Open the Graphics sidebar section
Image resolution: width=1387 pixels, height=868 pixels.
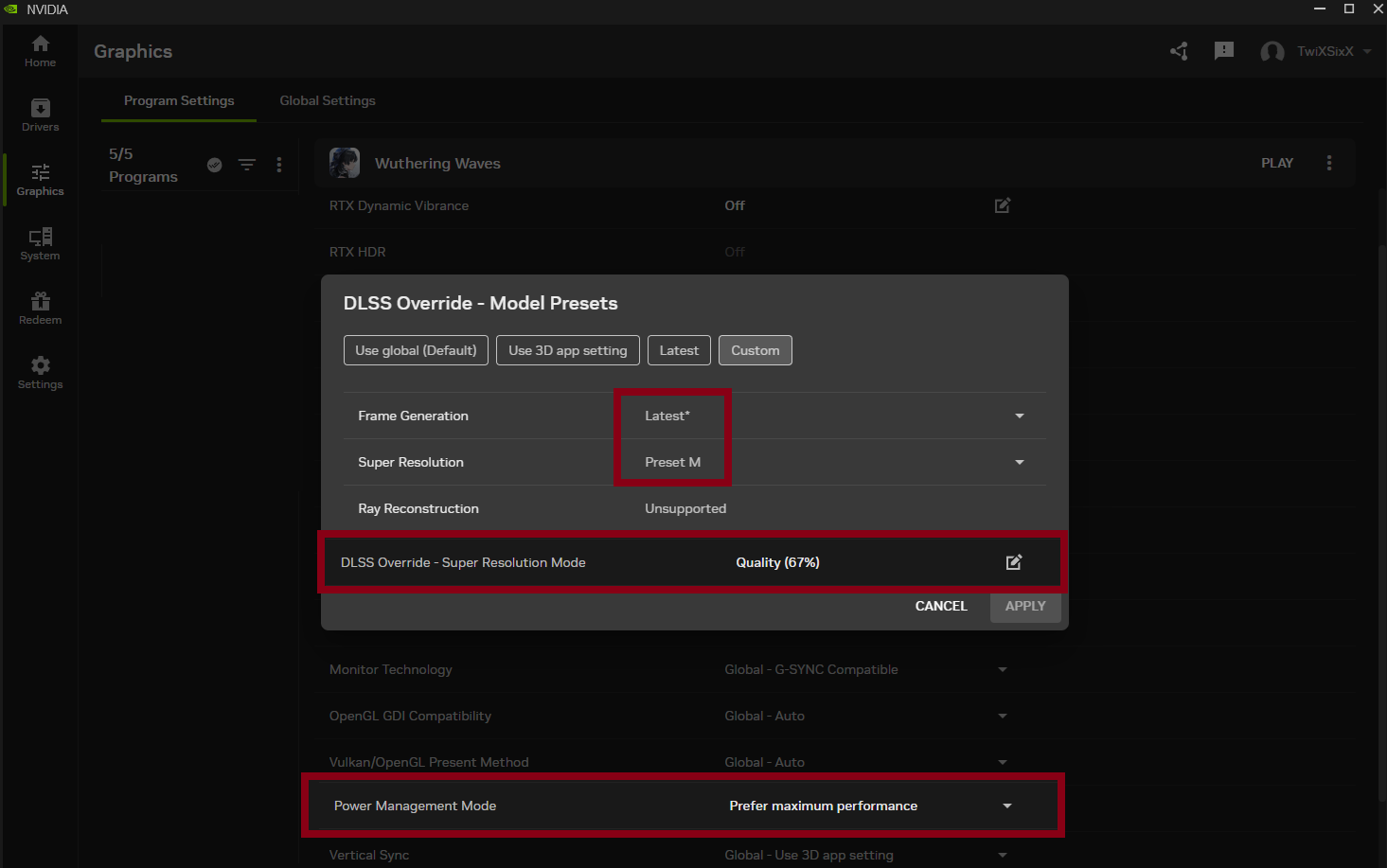pos(40,180)
